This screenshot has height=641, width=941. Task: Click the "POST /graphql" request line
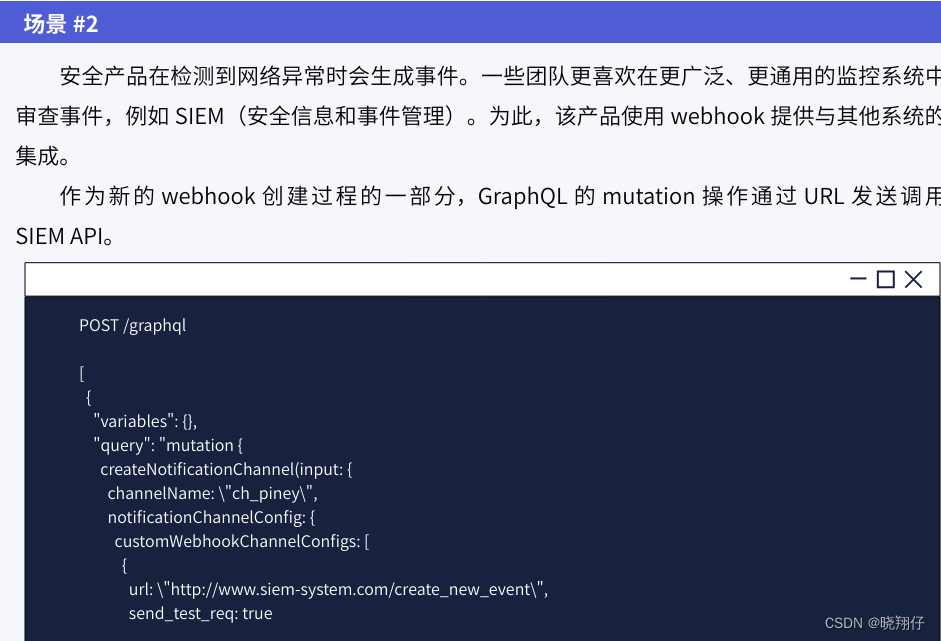tap(133, 325)
